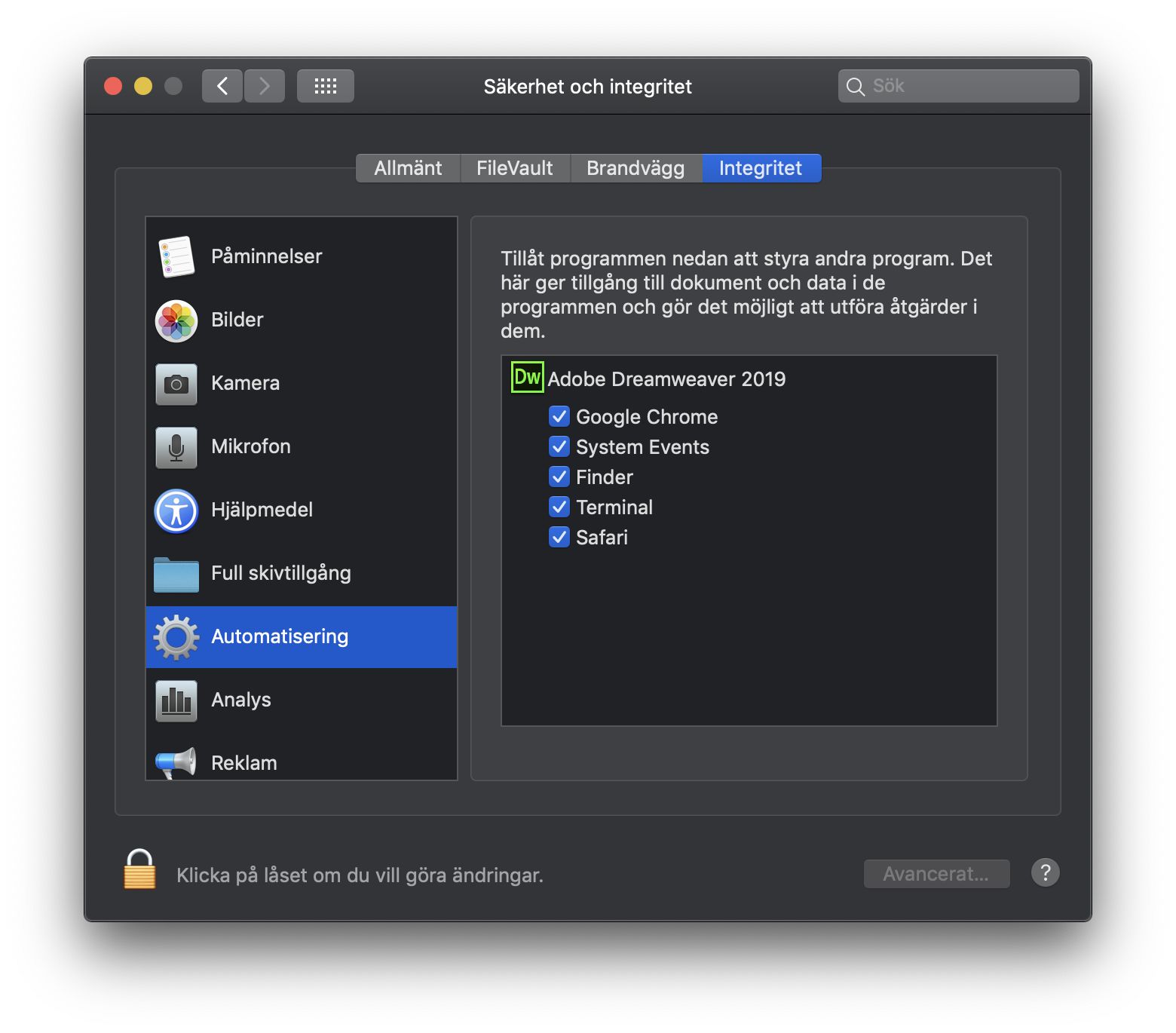Click the Kamera camera icon
The width and height of the screenshot is (1176, 1033).
pyautogui.click(x=176, y=385)
